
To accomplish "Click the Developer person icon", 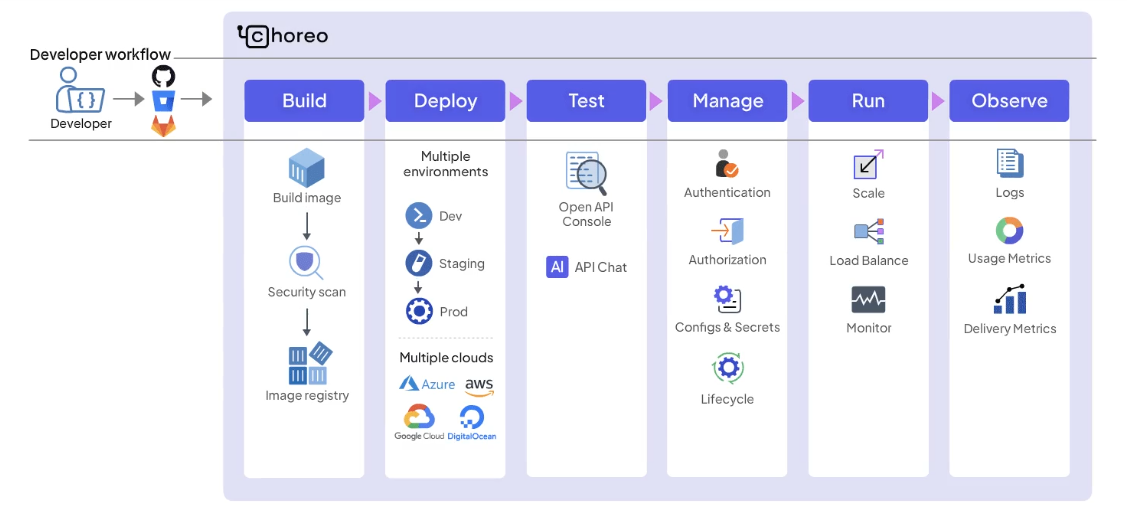I will click(80, 91).
